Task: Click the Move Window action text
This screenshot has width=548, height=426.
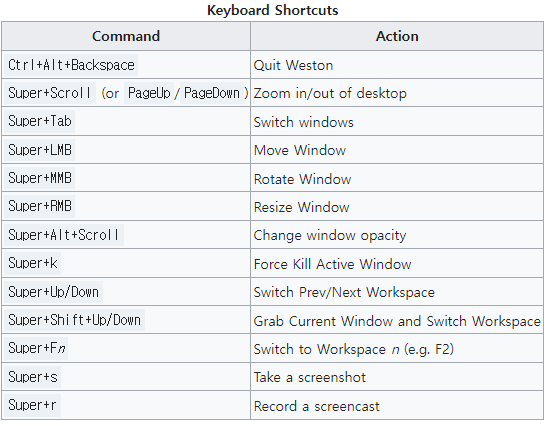Action: (300, 150)
